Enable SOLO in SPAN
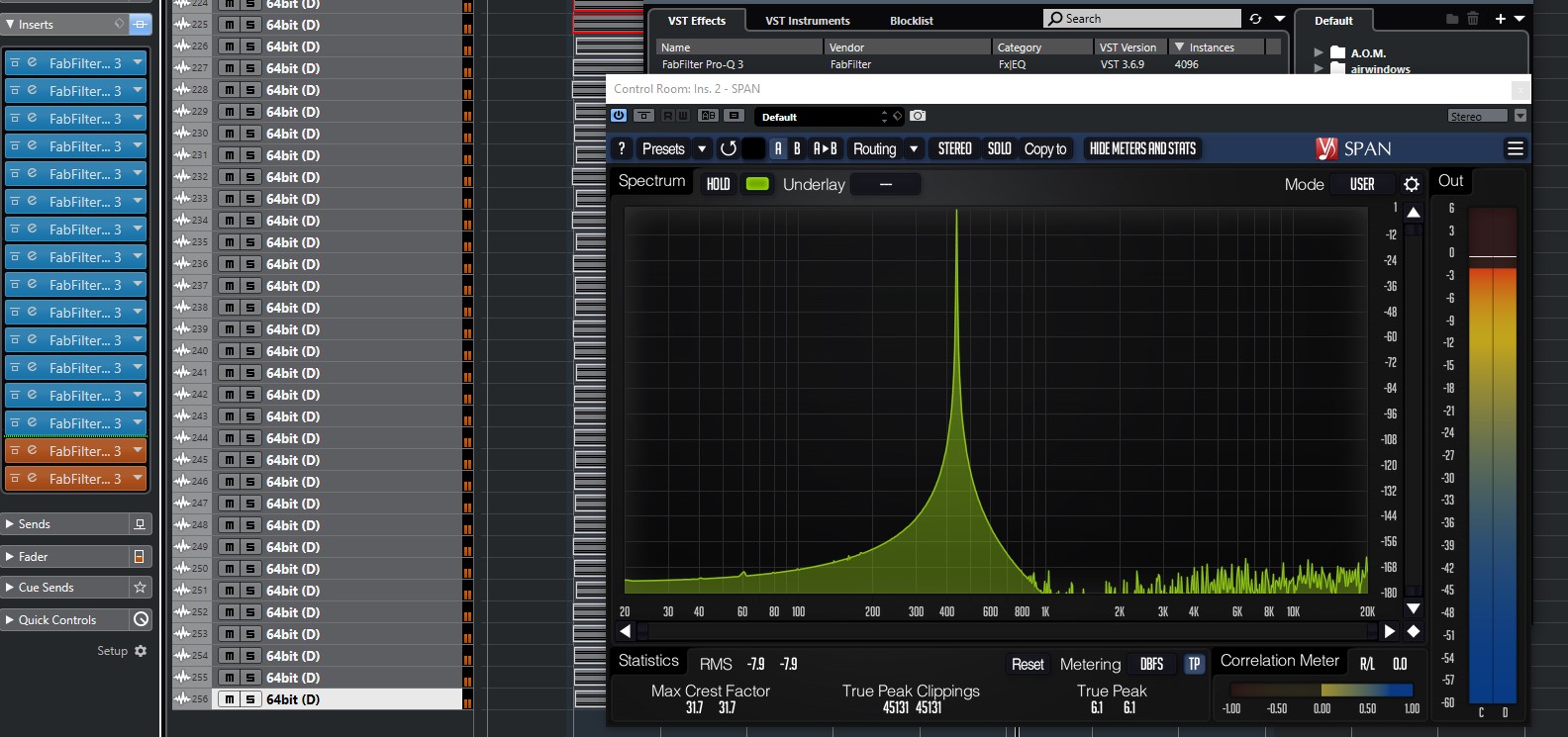The width and height of the screenshot is (1568, 737). coord(1000,148)
